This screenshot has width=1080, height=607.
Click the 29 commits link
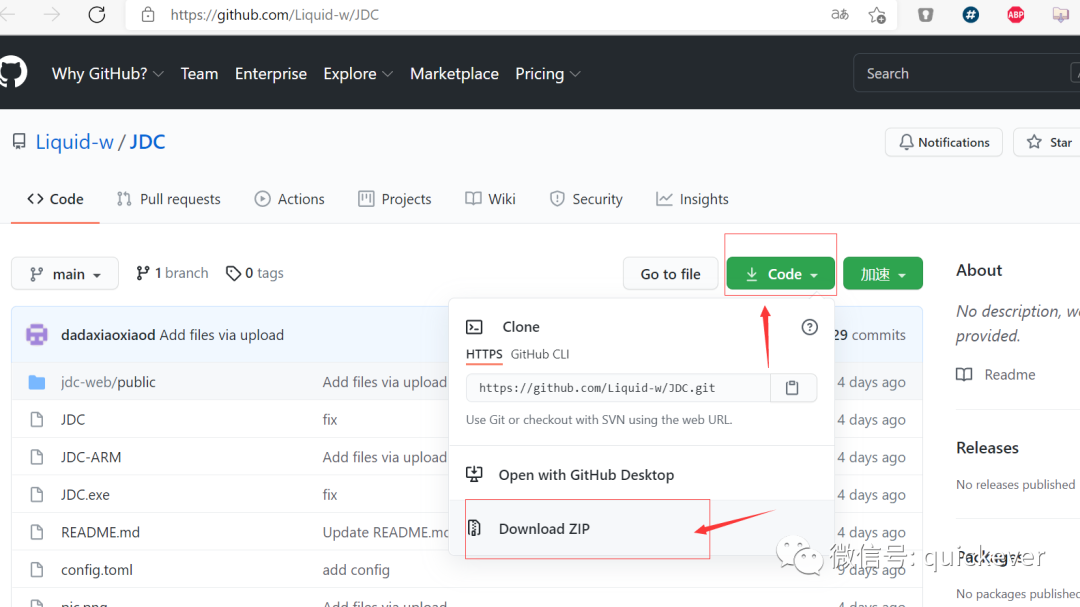click(x=869, y=335)
